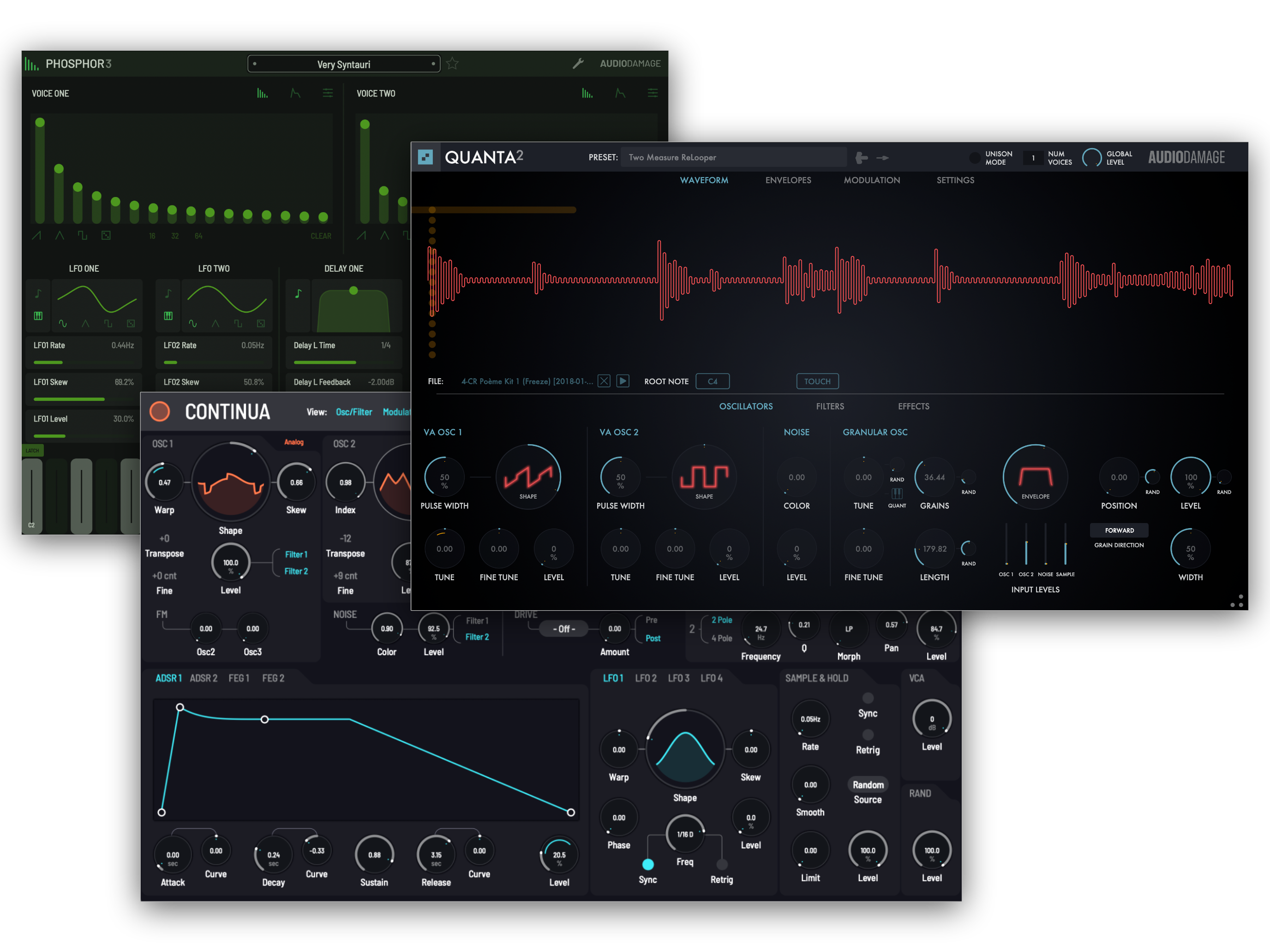Randomize Voice One partials with dice icon
Screen dimensions: 1270x952
pos(106,235)
